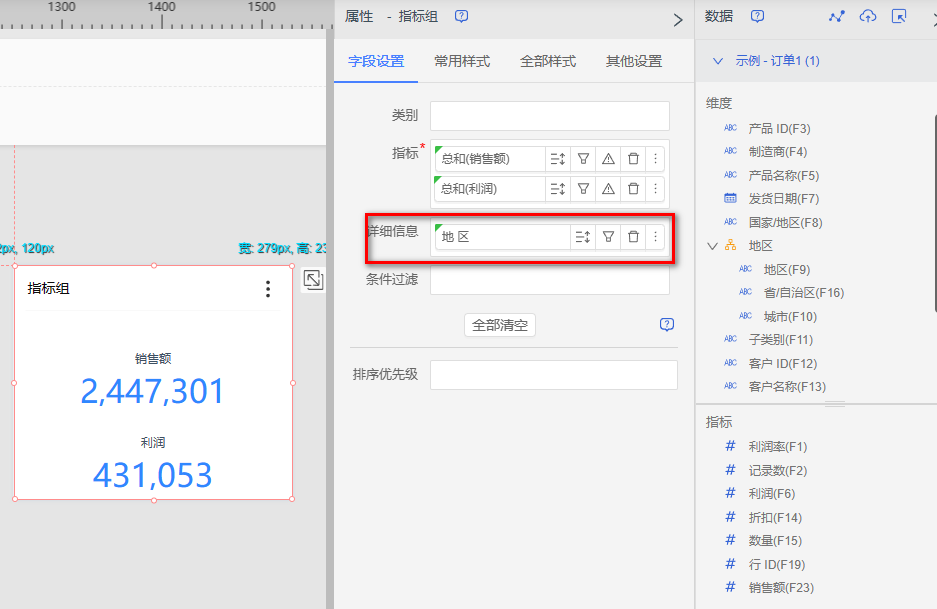Click the 类别 input field

coord(549,116)
